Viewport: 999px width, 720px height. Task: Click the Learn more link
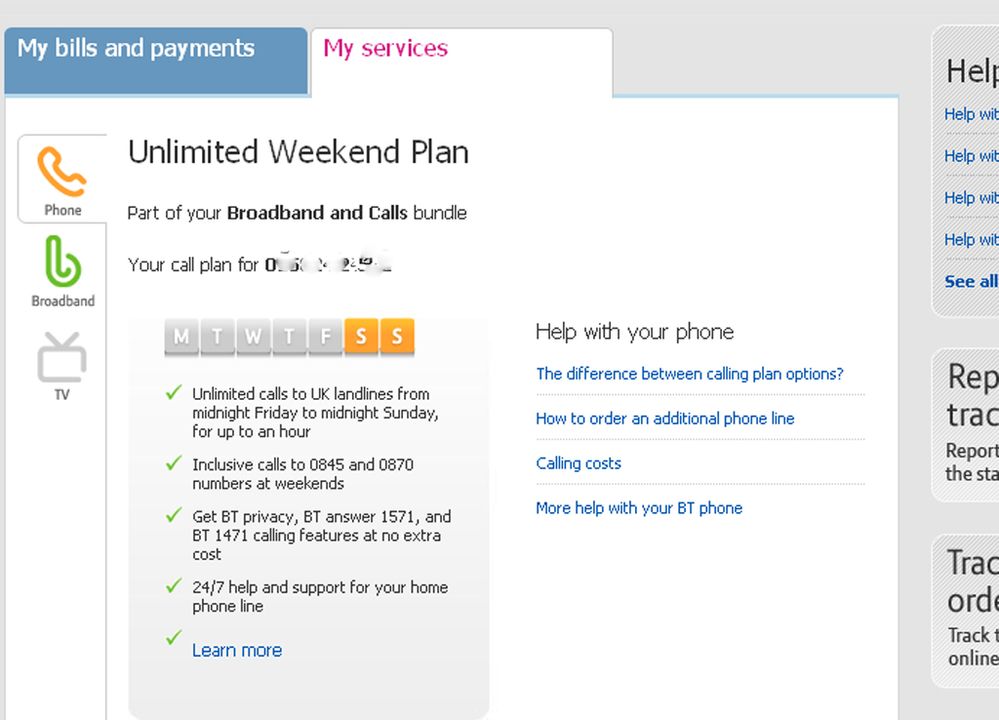[x=236, y=650]
